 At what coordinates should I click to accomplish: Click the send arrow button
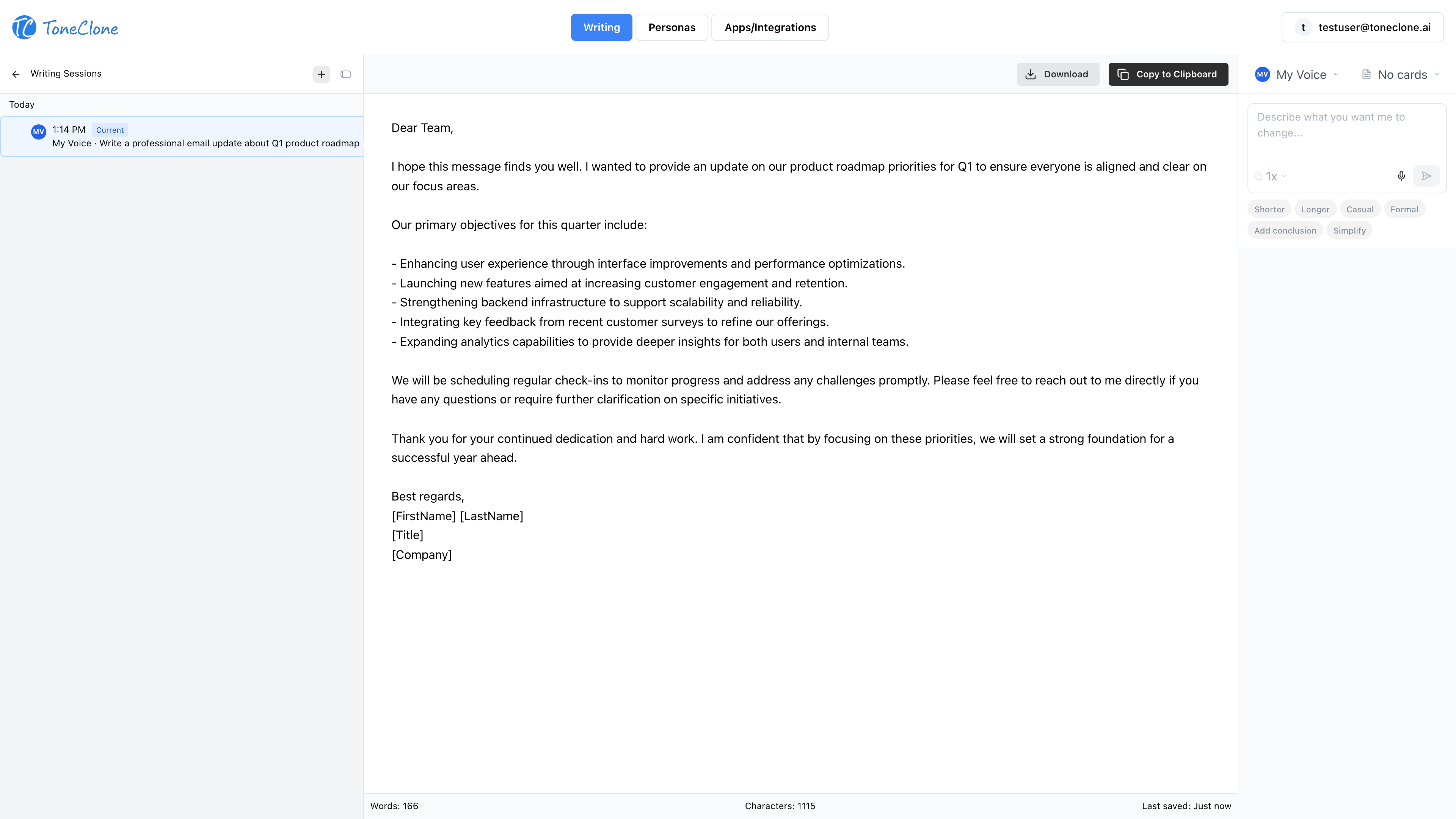[1426, 176]
